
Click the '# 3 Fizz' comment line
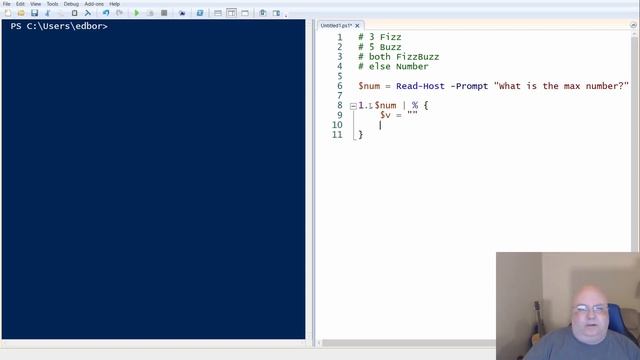tap(380, 37)
